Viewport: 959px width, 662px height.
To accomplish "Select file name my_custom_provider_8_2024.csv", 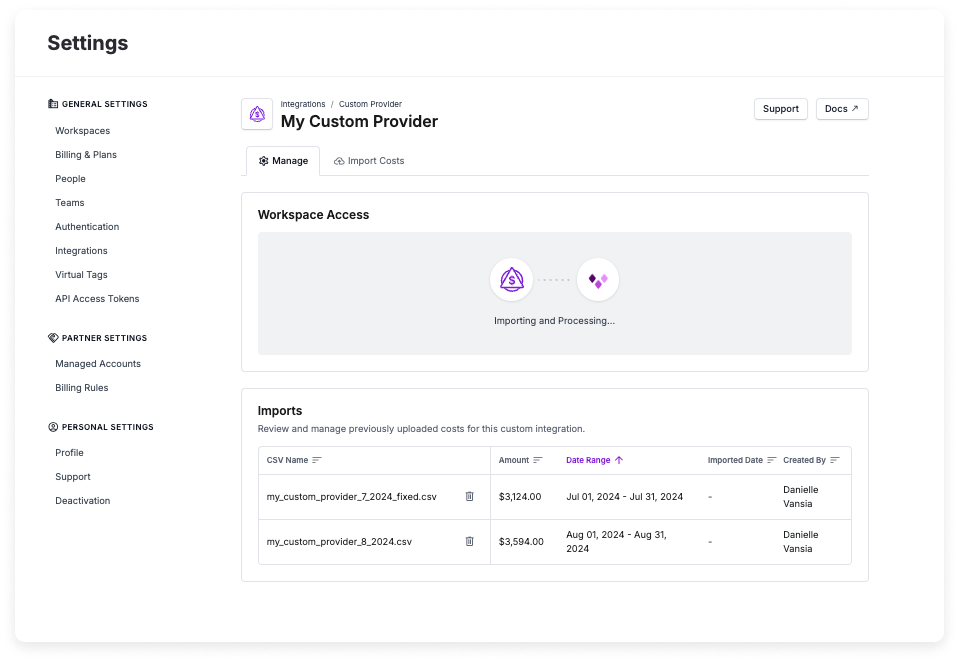I will [339, 542].
